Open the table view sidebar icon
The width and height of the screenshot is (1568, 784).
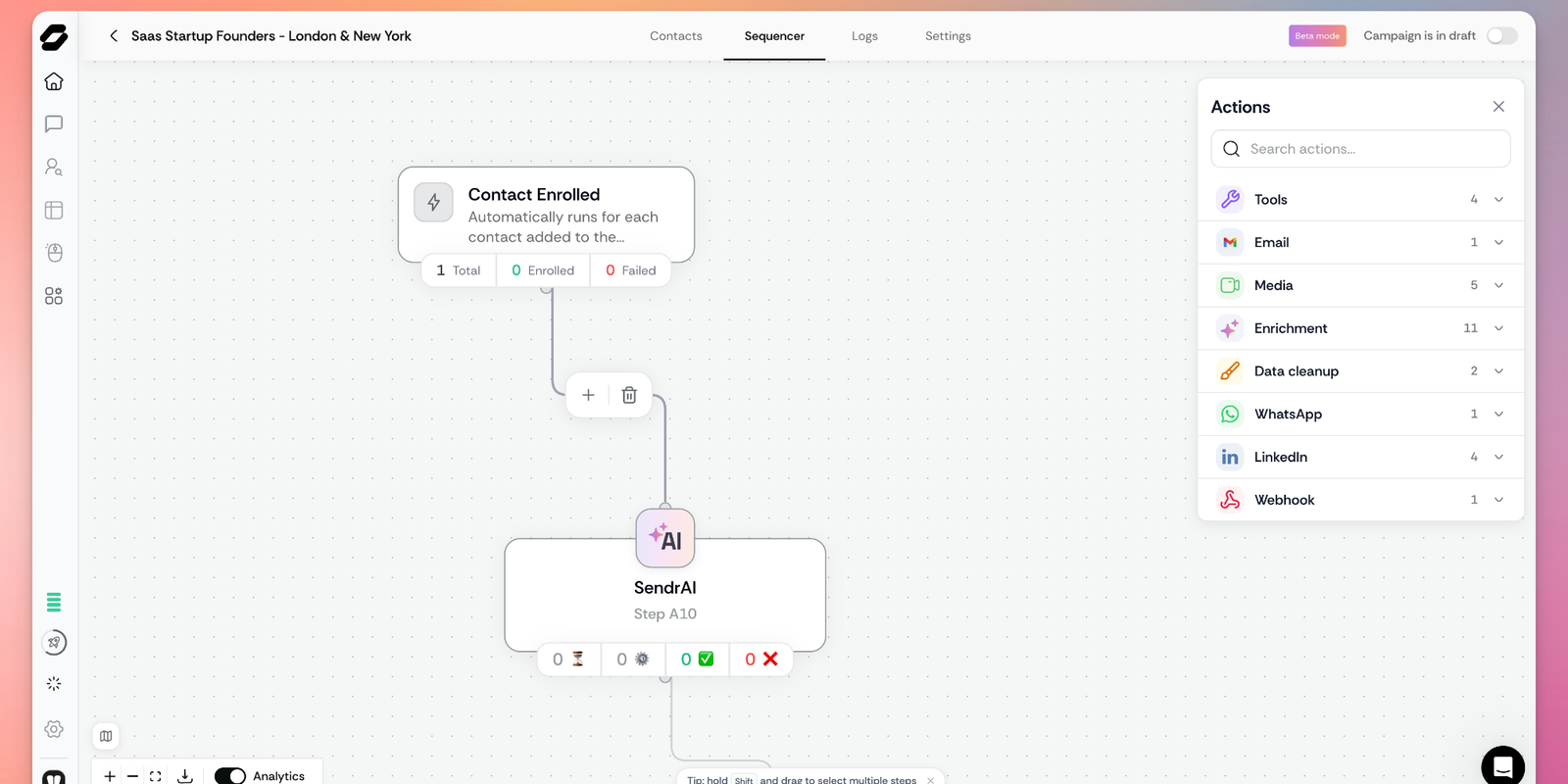54,210
